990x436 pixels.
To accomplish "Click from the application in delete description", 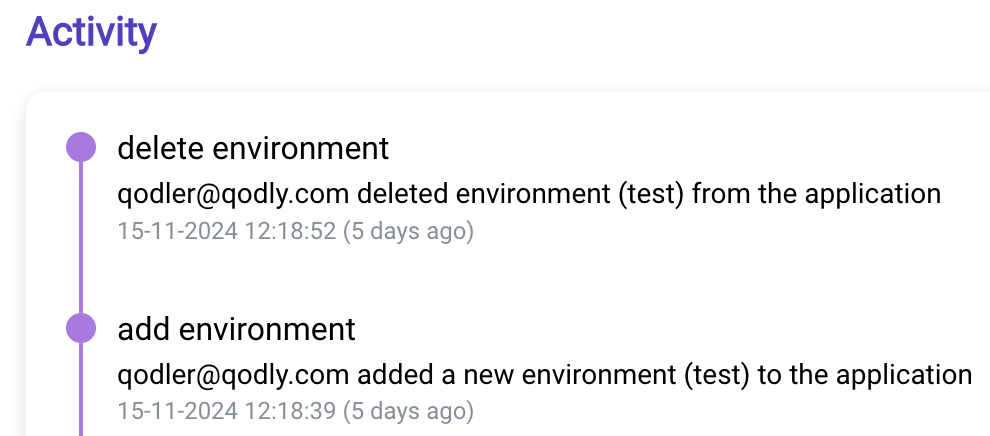I will click(816, 194).
